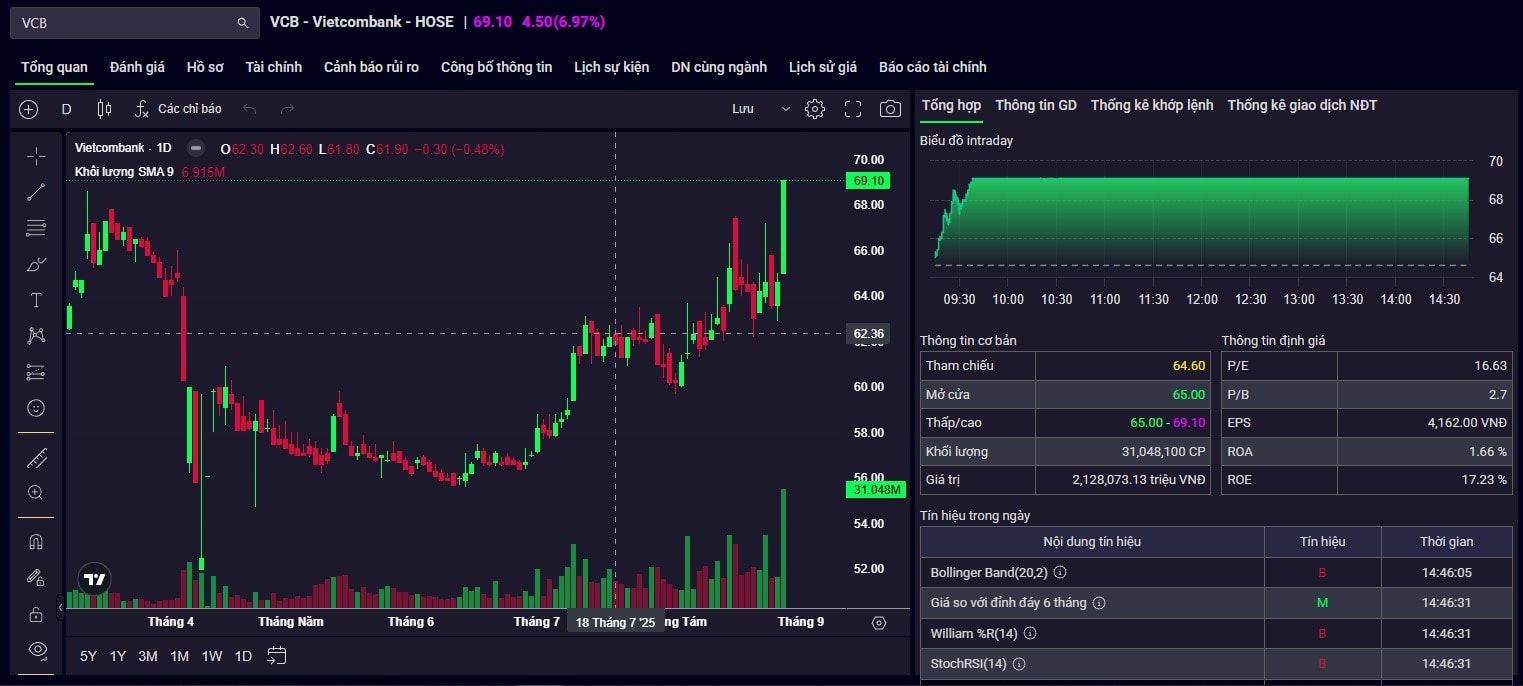
Task: Click the 31.048M volume label on axis
Action: coord(875,490)
